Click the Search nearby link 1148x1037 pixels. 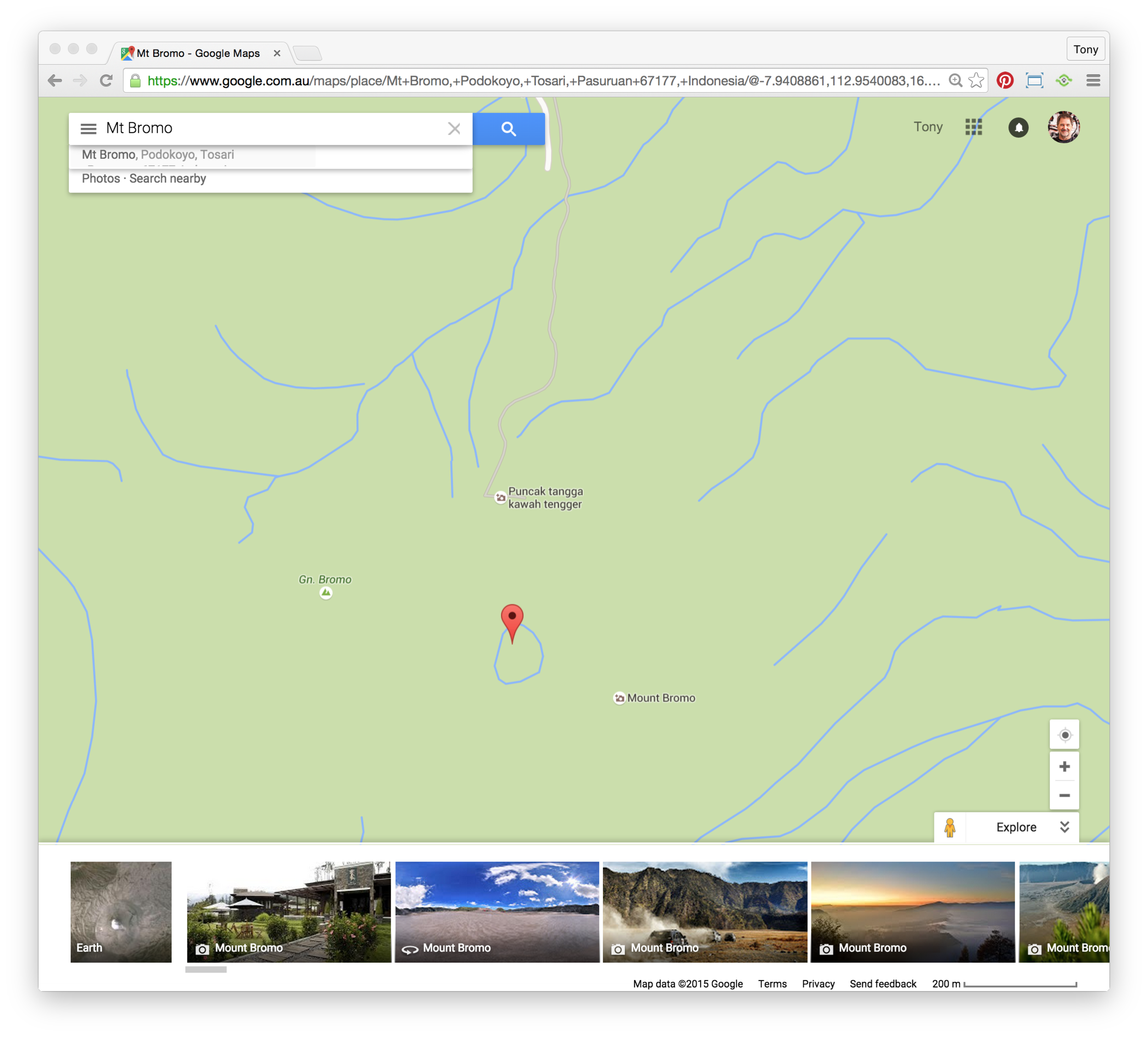168,178
